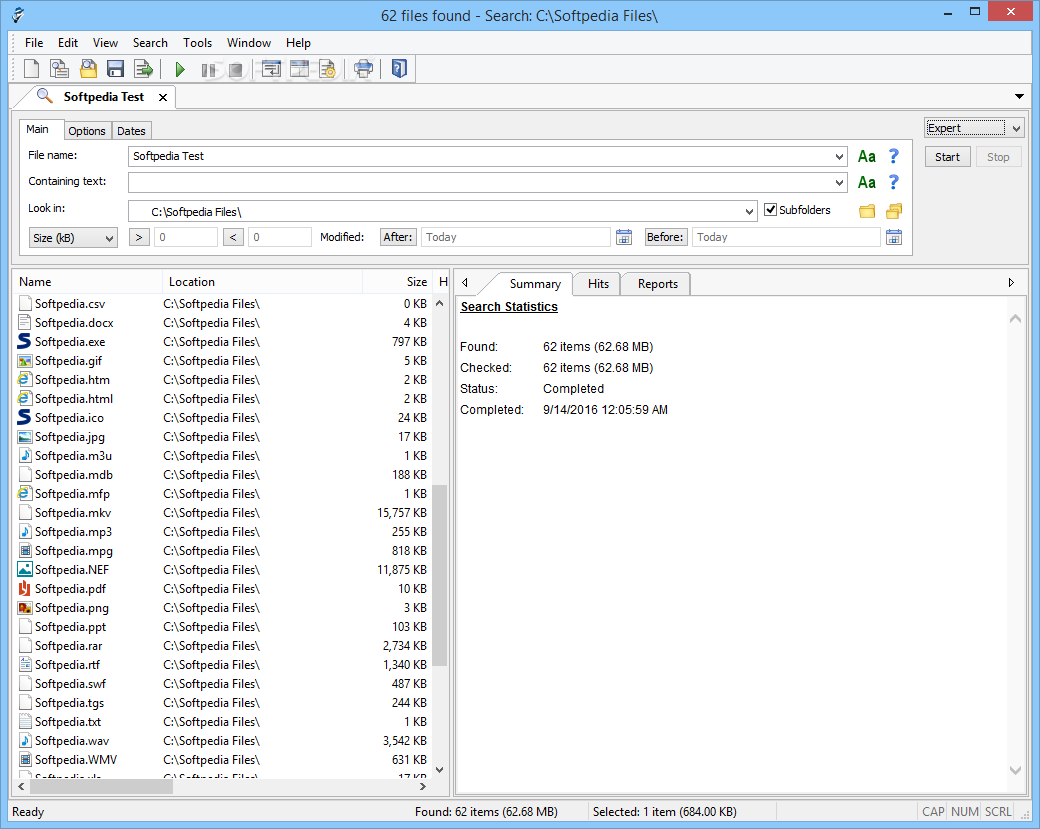Screen dimensions: 1040x829
Task: Sort results by Size column header
Action: [x=397, y=282]
